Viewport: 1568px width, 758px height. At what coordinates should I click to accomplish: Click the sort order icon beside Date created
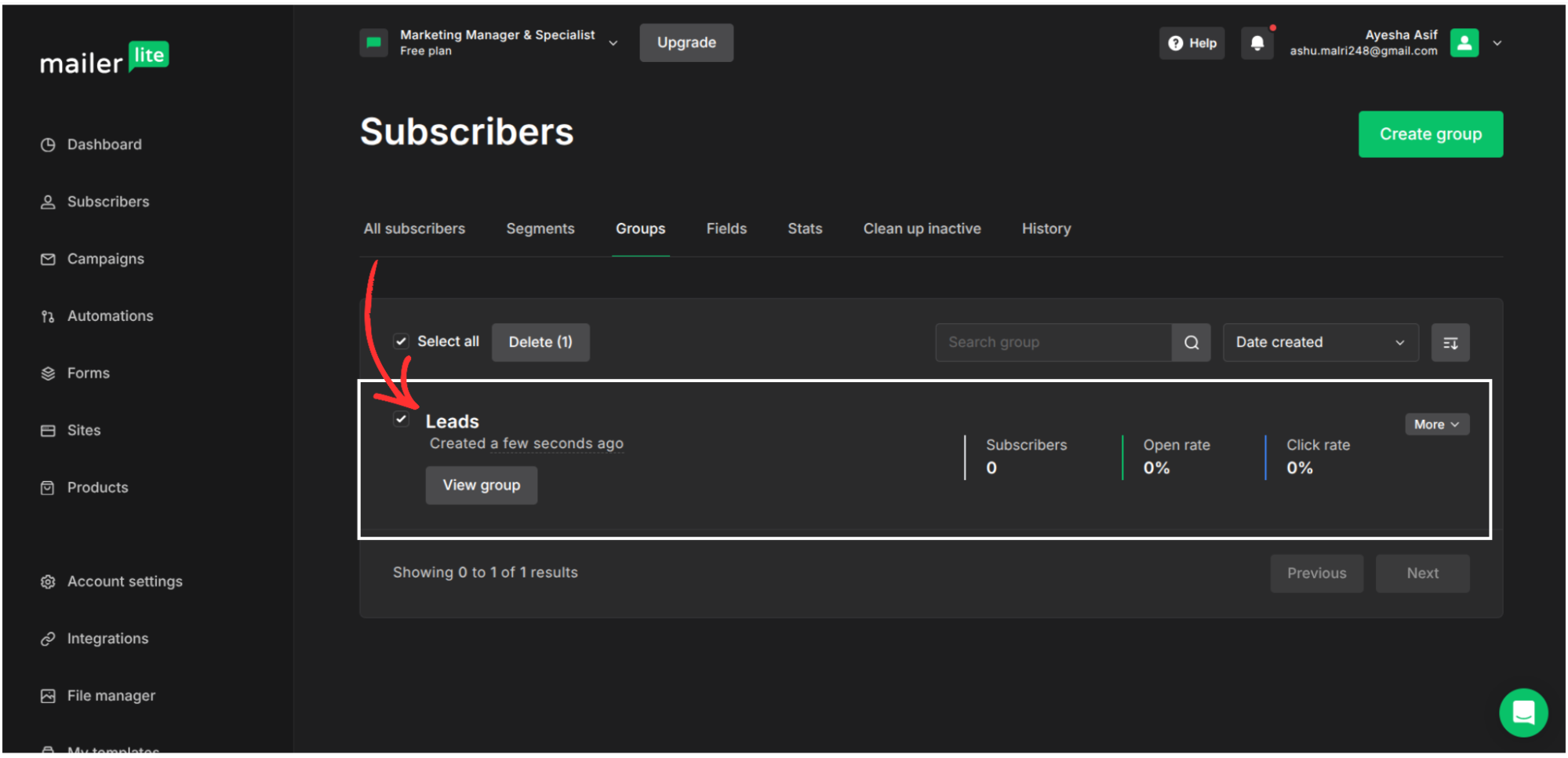click(1450, 342)
